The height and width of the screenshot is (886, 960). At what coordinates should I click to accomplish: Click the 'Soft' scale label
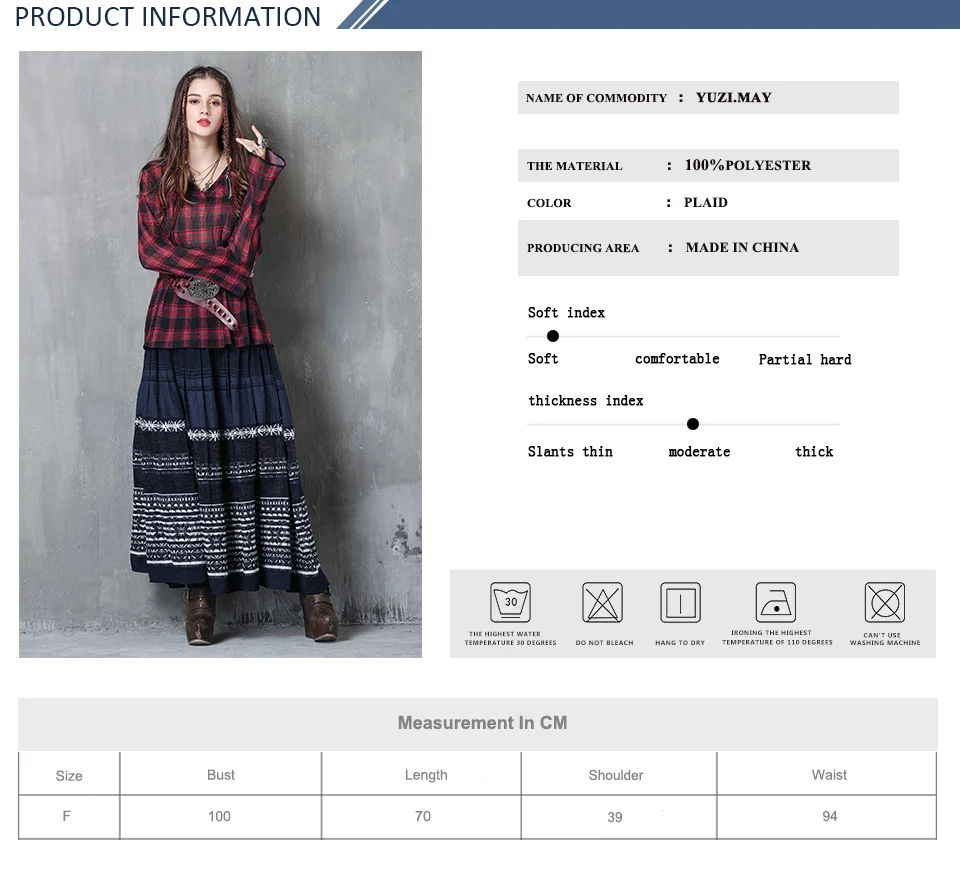click(x=543, y=359)
